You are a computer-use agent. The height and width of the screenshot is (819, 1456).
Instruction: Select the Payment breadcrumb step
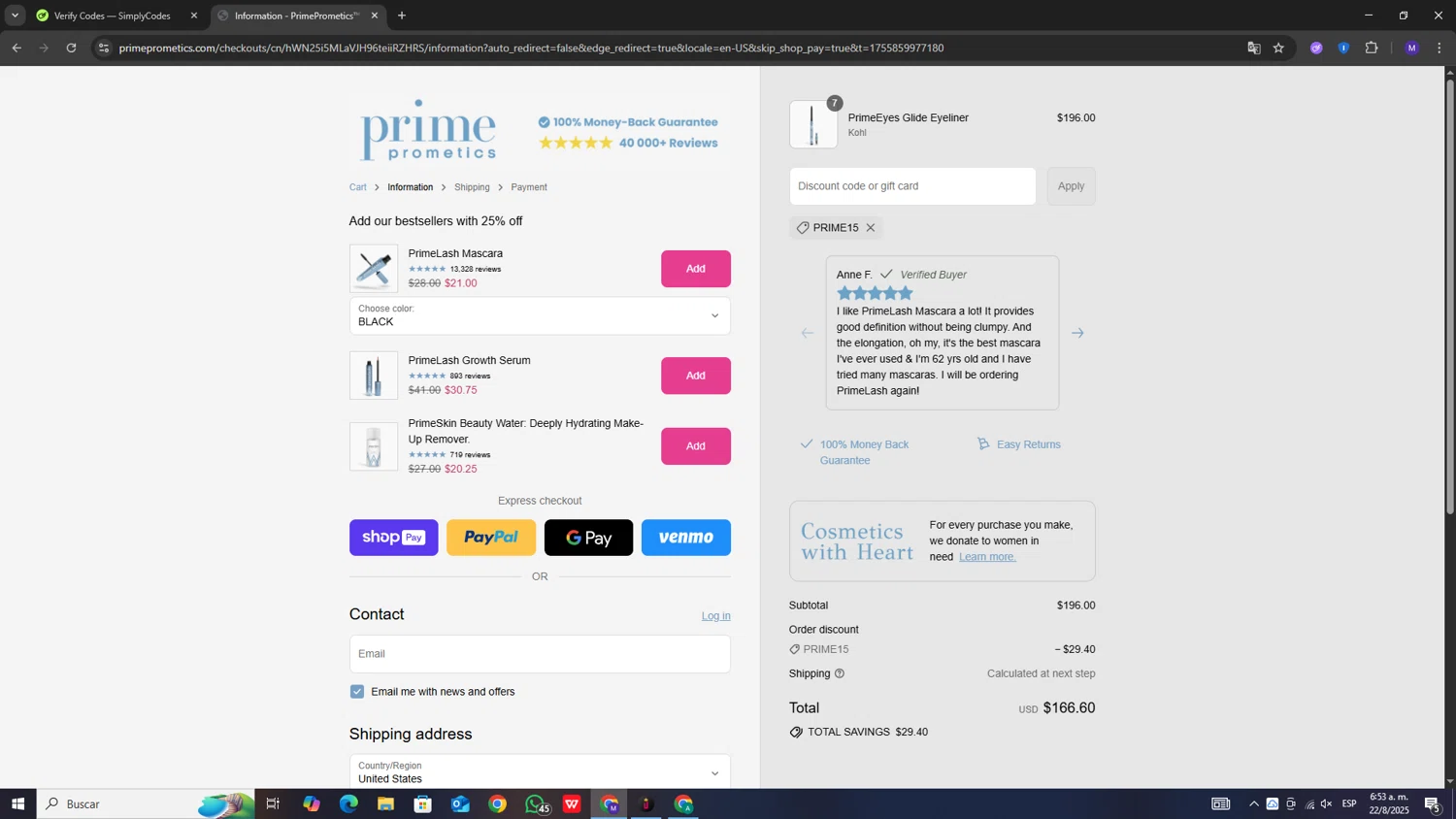pyautogui.click(x=529, y=187)
